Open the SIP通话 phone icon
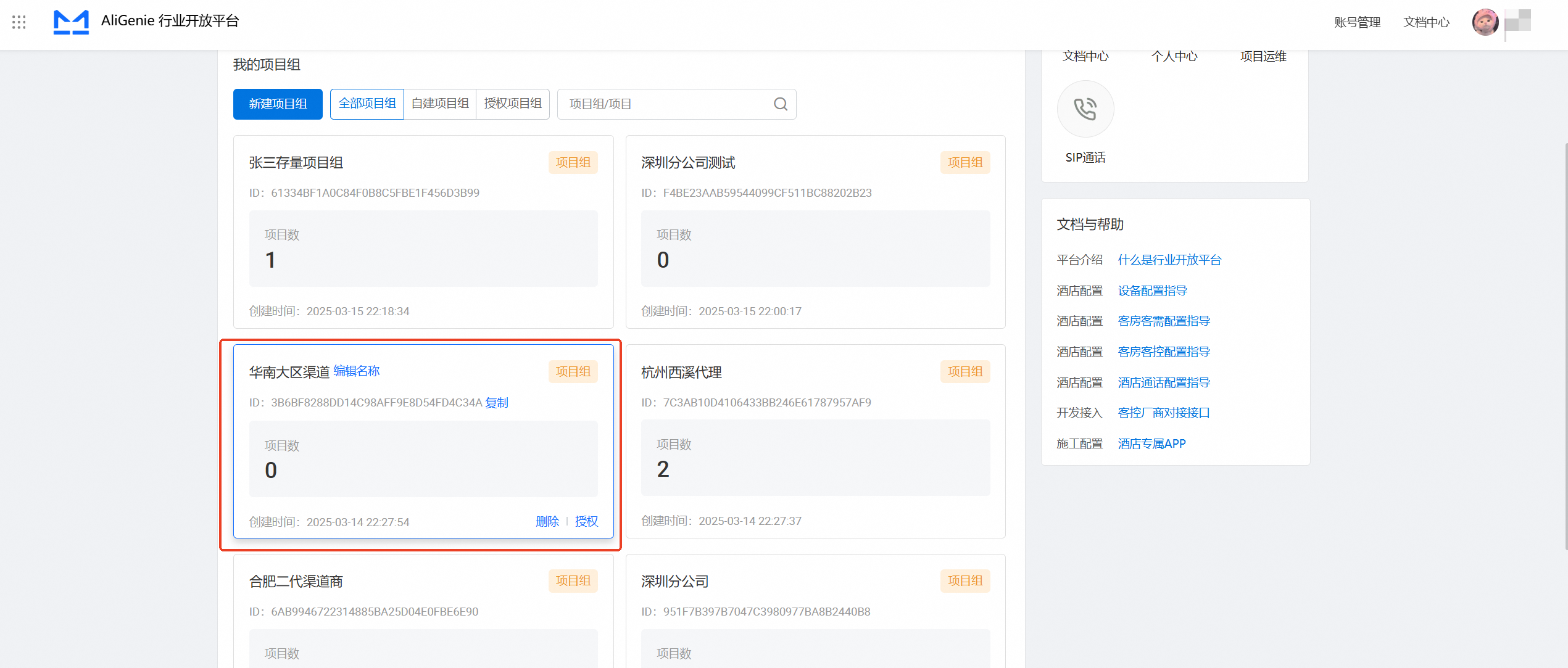The image size is (1568, 668). (1085, 109)
